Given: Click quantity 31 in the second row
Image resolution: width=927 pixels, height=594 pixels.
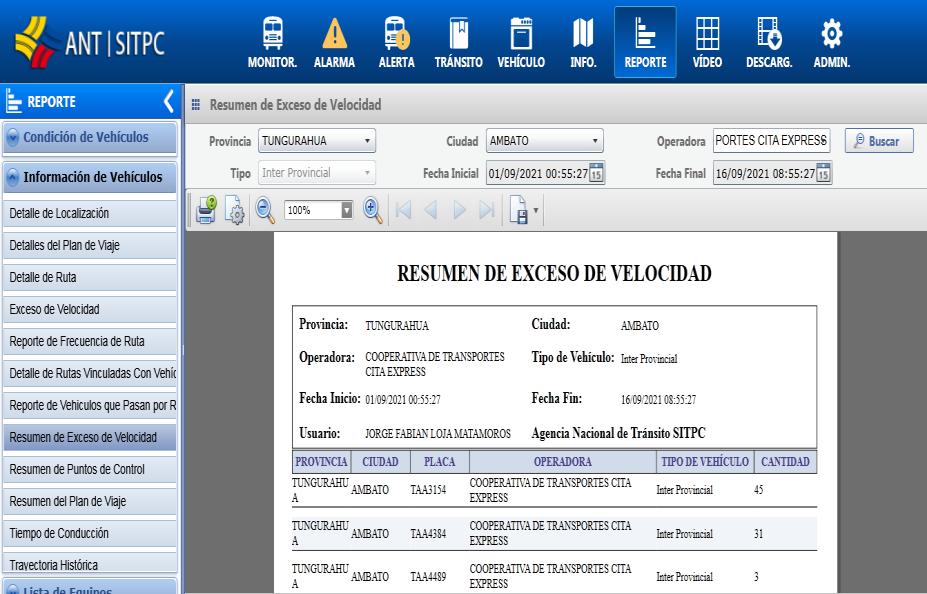Looking at the screenshot, I should (759, 534).
